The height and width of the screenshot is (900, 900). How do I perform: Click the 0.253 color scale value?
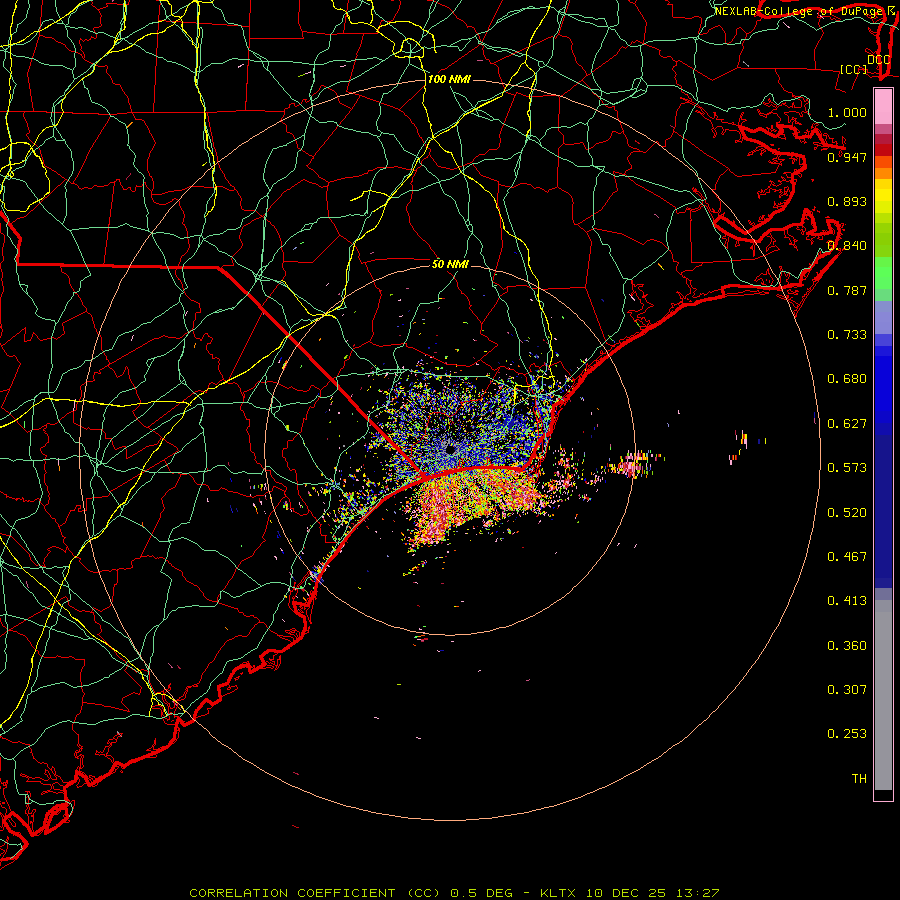tap(847, 734)
